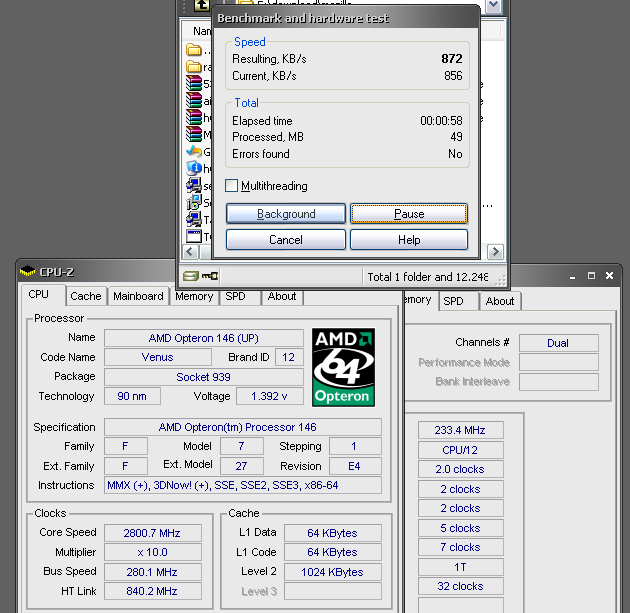Click the Level 2 cache value 1024 KBytes
This screenshot has width=630, height=613.
pyautogui.click(x=333, y=572)
